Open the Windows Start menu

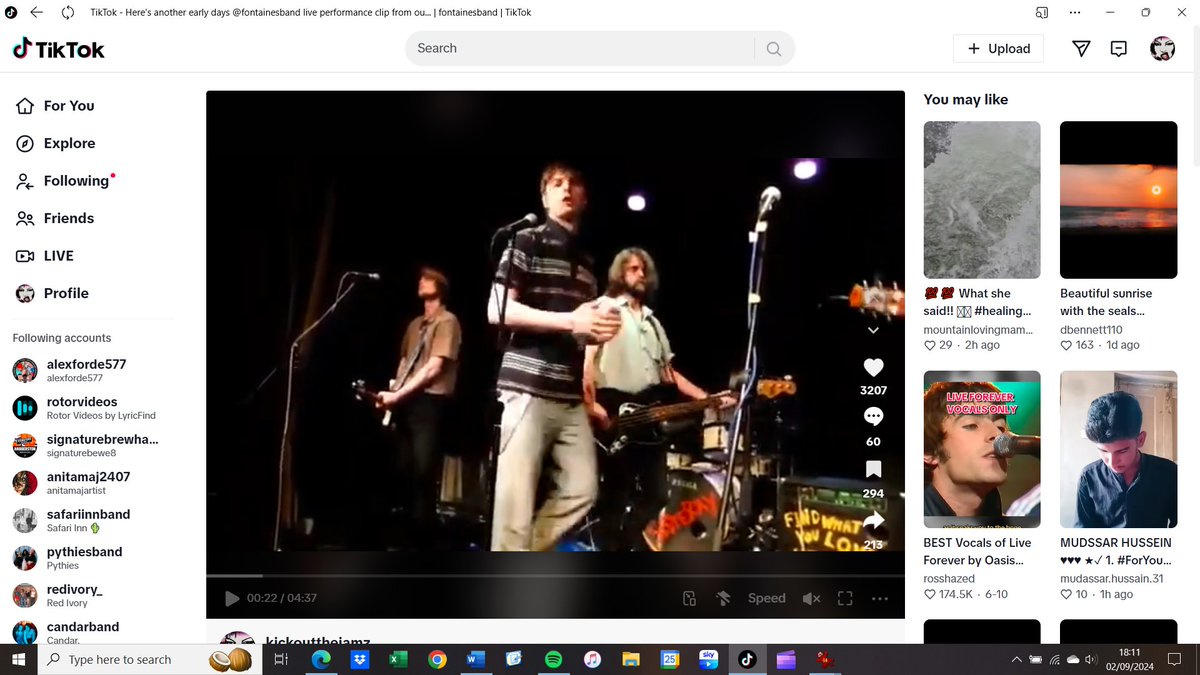click(18, 659)
